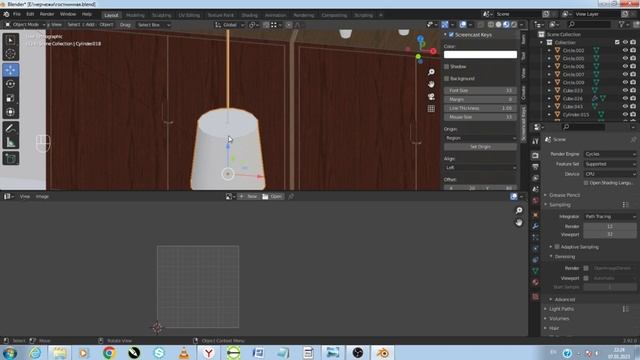Expand the Volumes panel
The height and width of the screenshot is (360, 640).
click(558, 318)
